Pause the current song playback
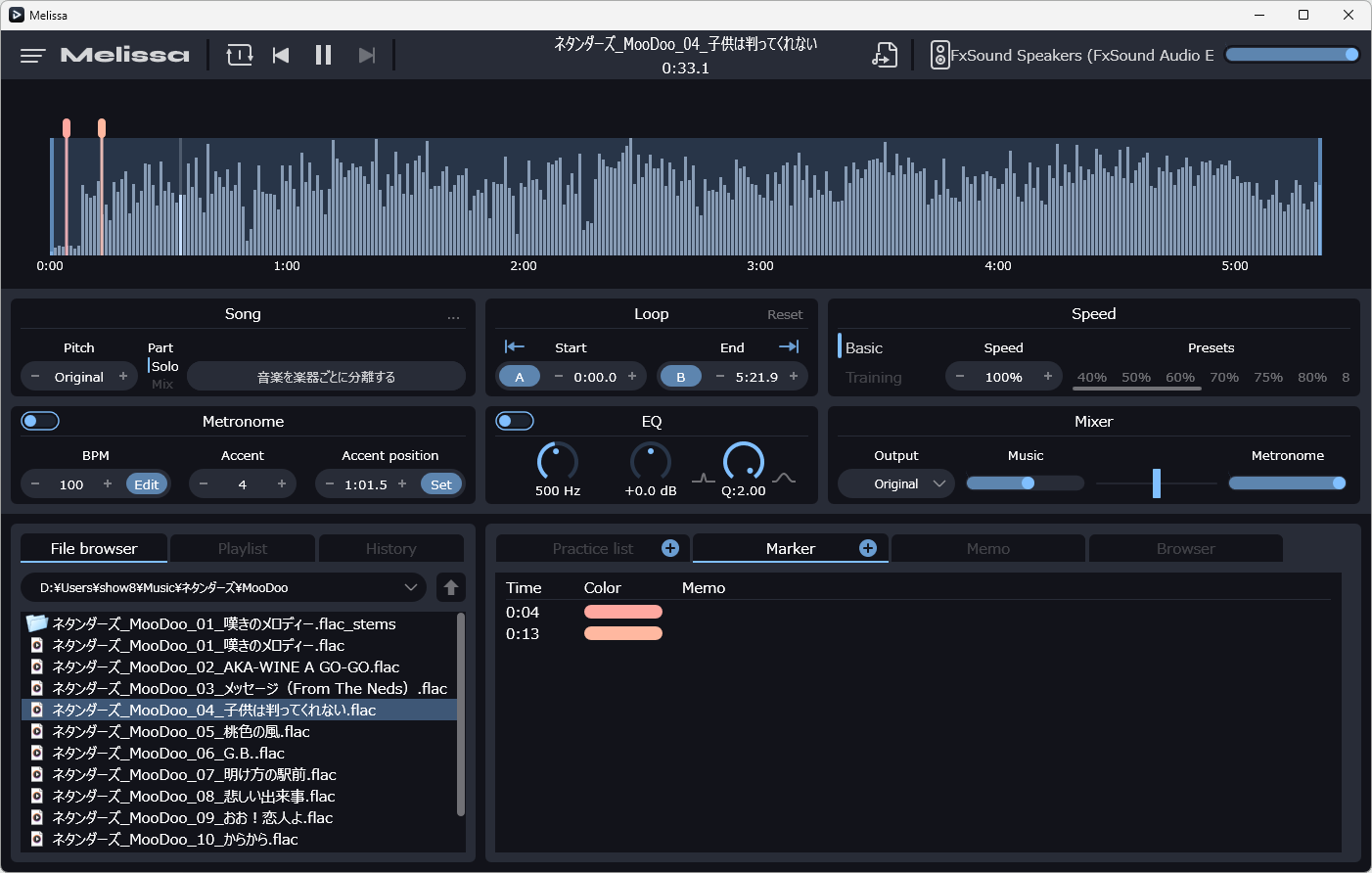 (x=323, y=56)
